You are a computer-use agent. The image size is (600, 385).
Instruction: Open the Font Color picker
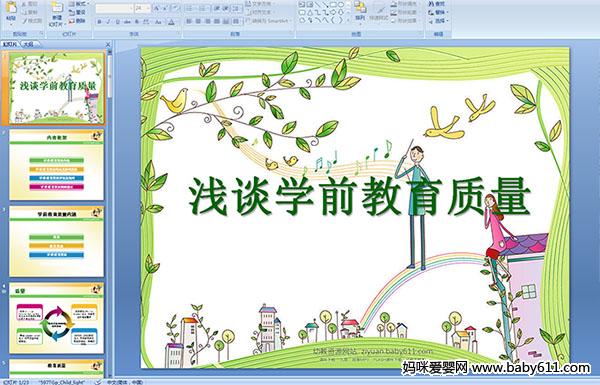(x=171, y=22)
